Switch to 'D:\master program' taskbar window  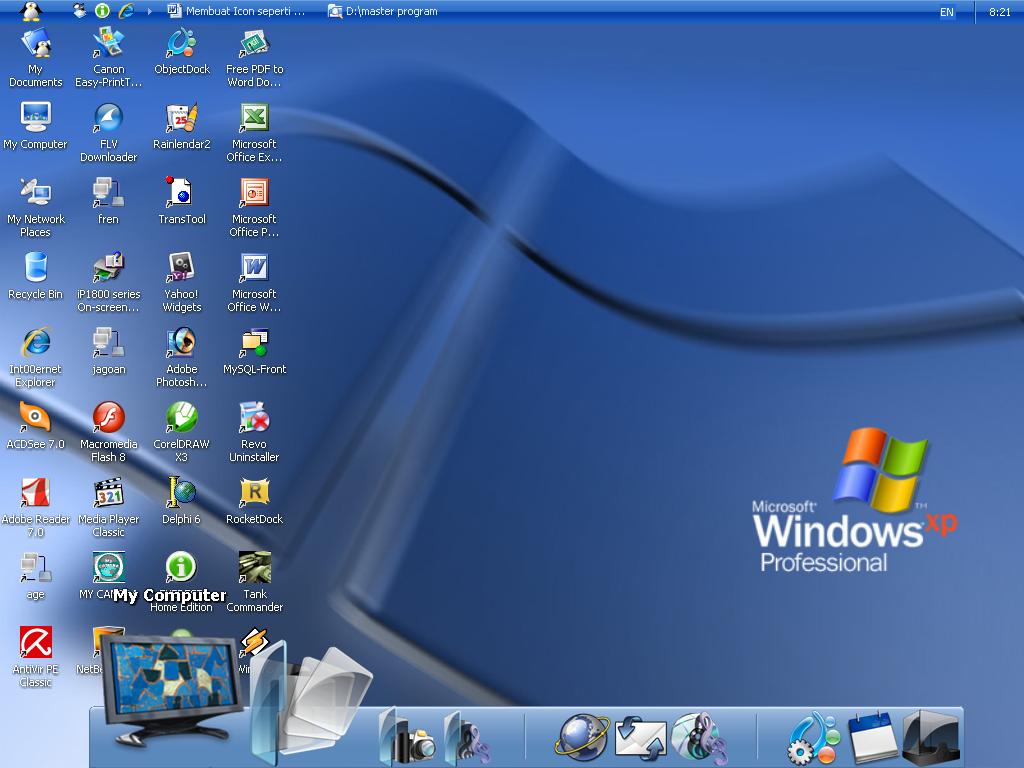pos(383,11)
